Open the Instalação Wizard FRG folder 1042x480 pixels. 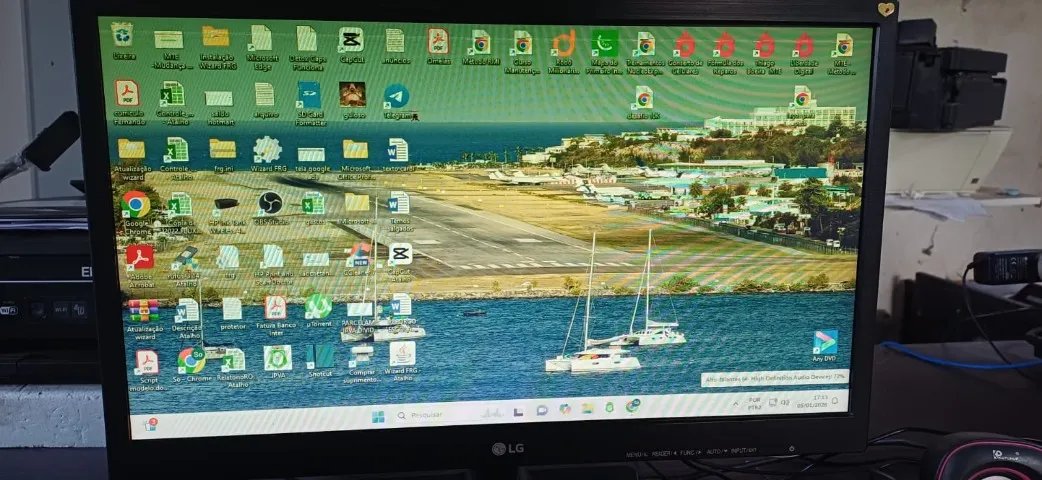(x=215, y=37)
